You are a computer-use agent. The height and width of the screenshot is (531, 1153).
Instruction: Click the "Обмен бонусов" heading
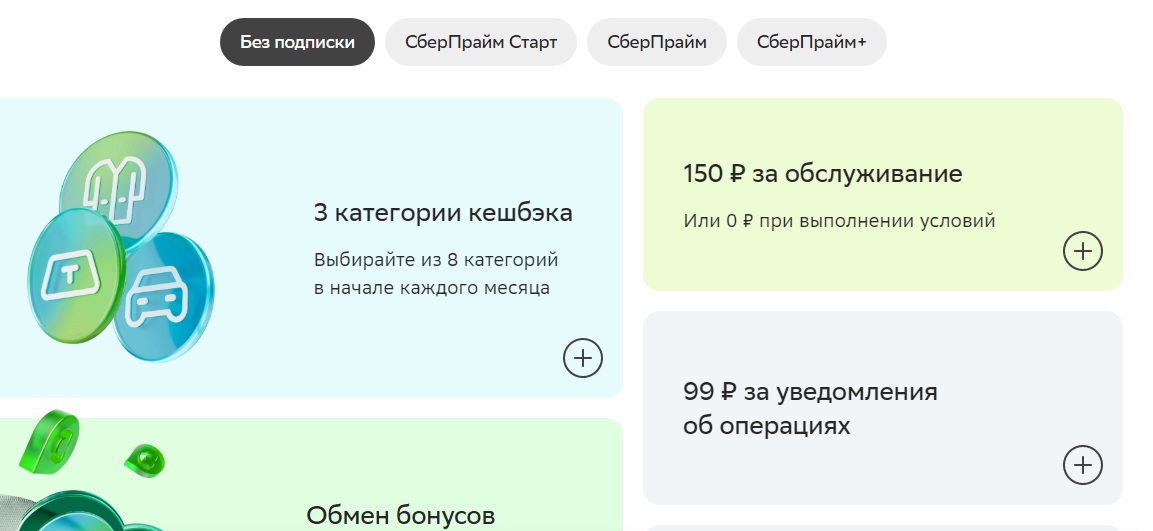(x=401, y=515)
